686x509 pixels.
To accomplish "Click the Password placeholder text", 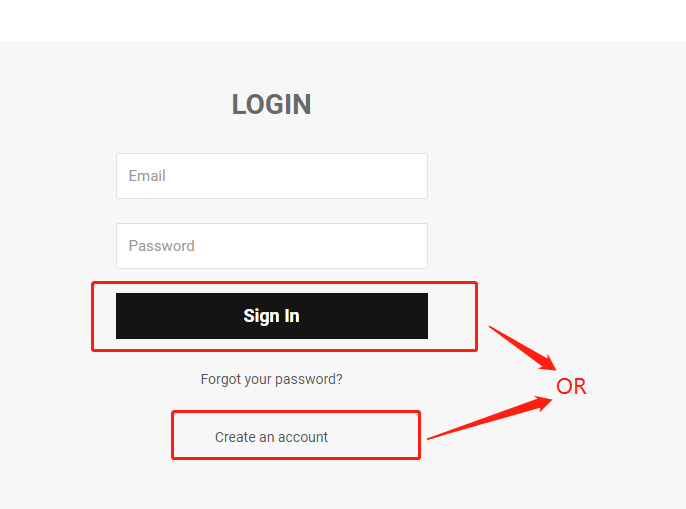I will pos(161,246).
